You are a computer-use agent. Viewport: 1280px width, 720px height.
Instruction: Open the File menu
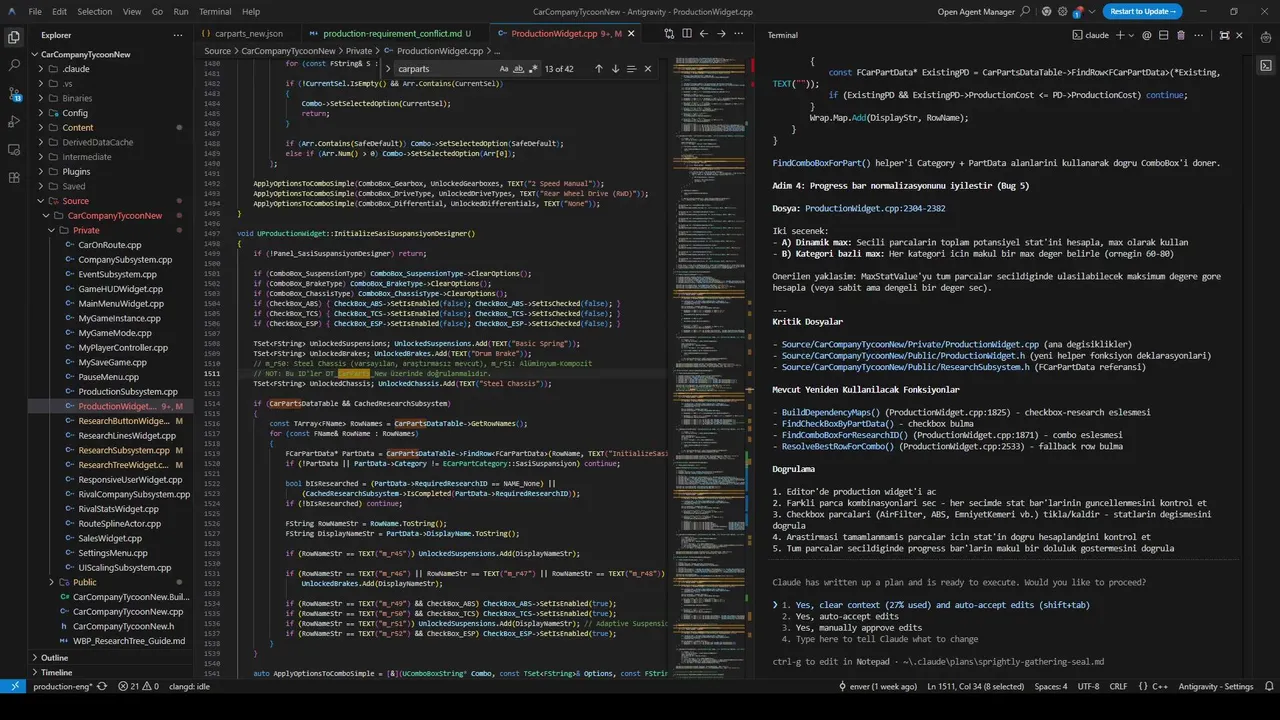tap(35, 12)
